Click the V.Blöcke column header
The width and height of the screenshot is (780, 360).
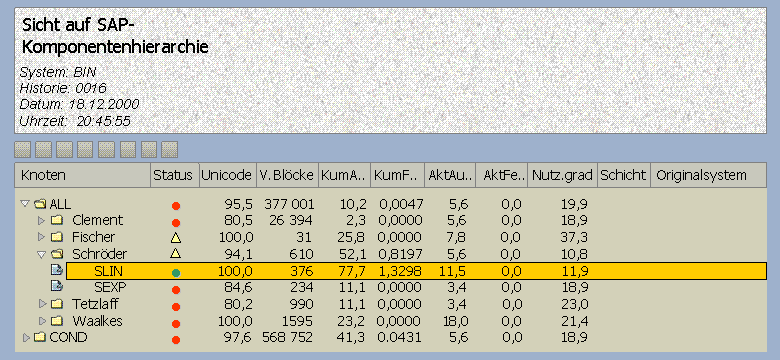coord(287,175)
